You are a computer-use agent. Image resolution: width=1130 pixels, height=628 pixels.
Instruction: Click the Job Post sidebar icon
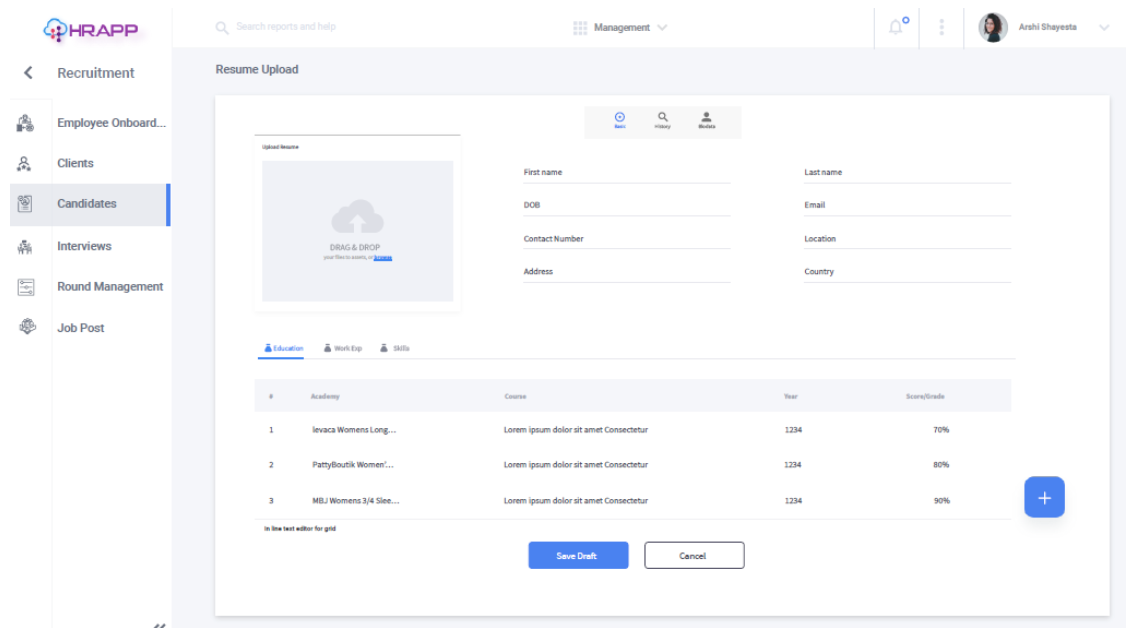(27, 327)
